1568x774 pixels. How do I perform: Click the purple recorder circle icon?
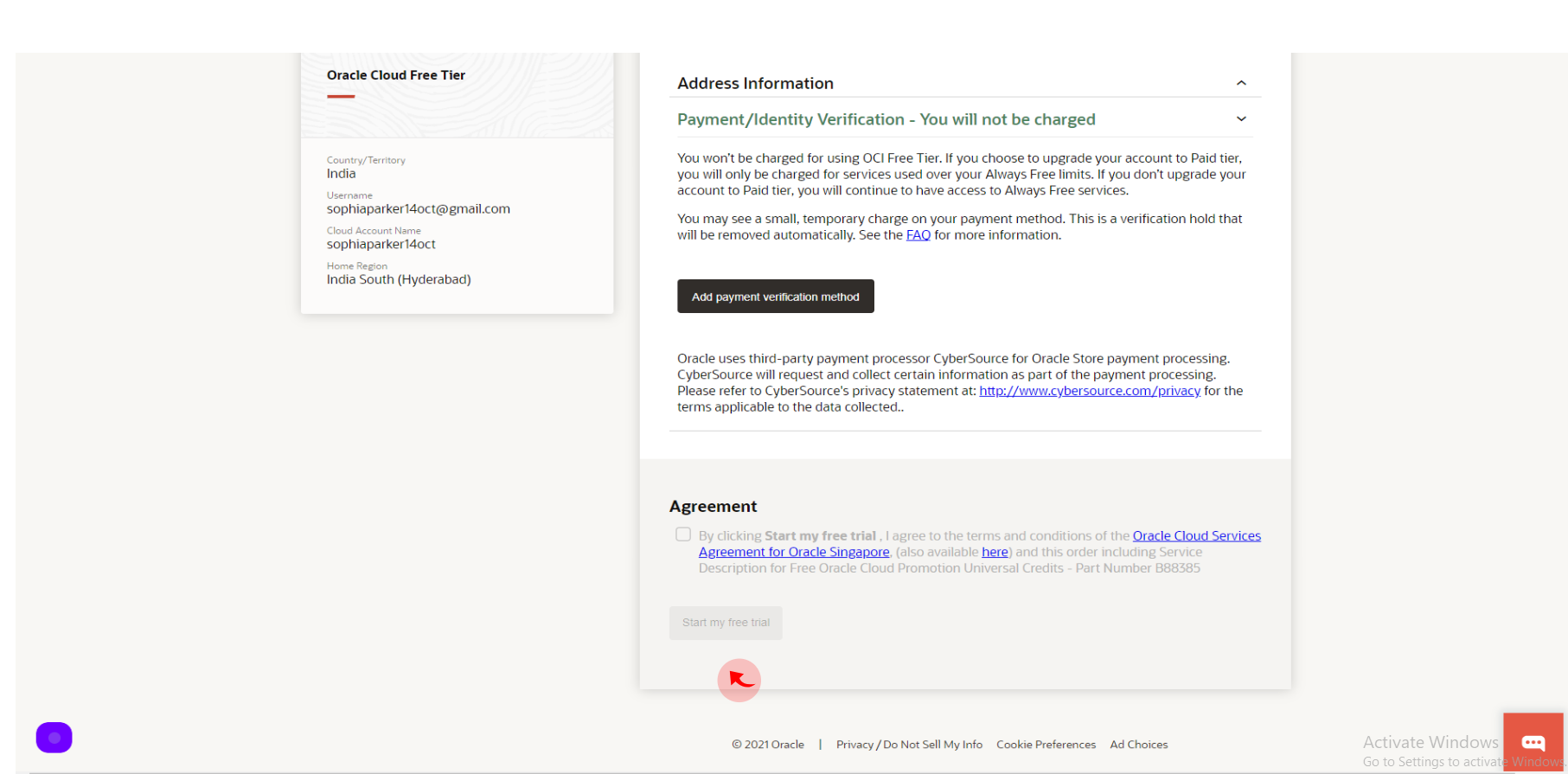[x=54, y=738]
